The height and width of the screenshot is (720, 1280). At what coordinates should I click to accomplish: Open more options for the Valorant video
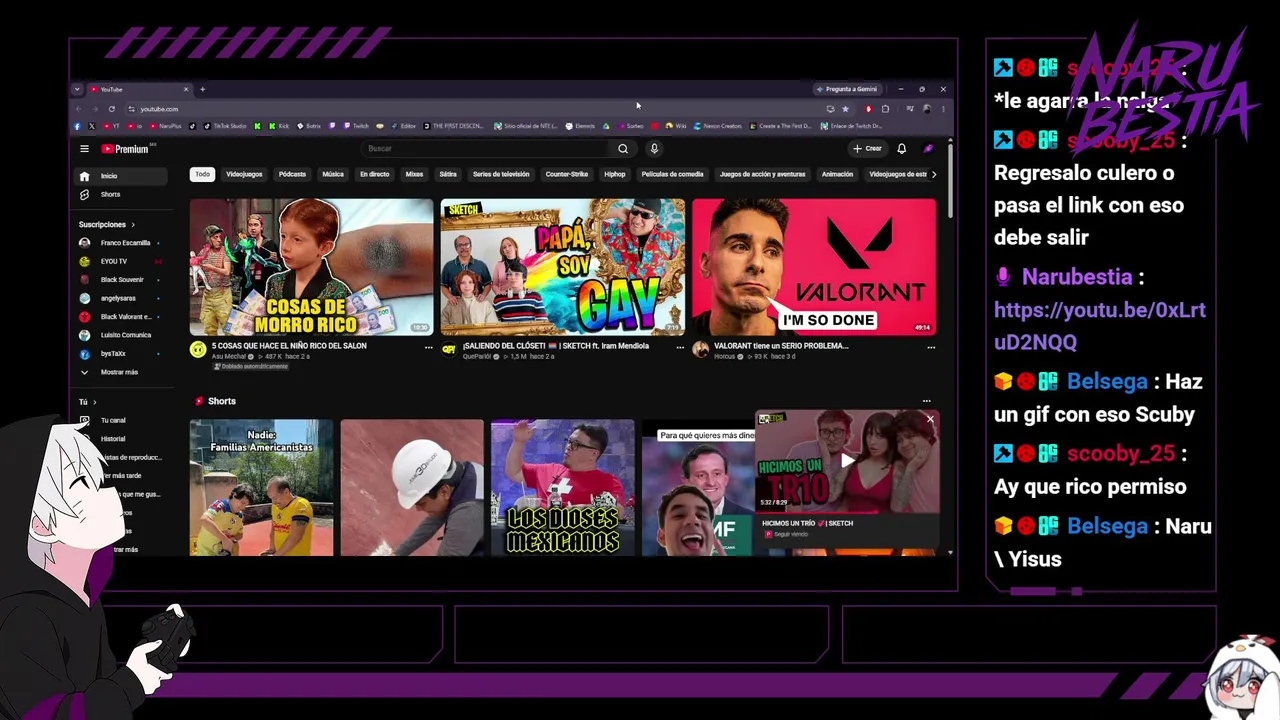pos(931,347)
